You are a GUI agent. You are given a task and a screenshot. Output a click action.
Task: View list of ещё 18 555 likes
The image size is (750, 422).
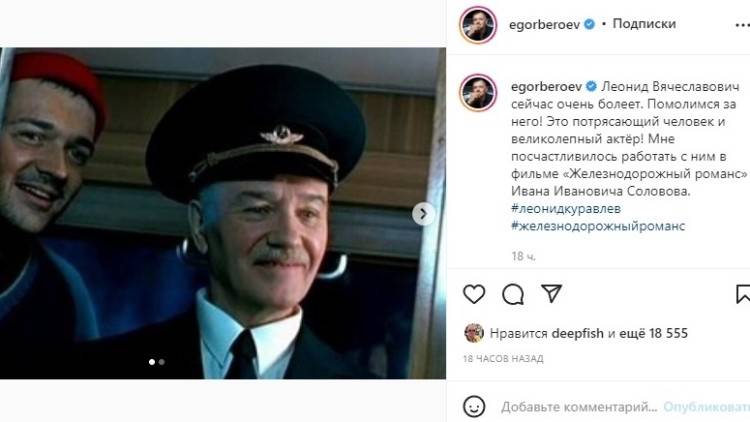(653, 333)
